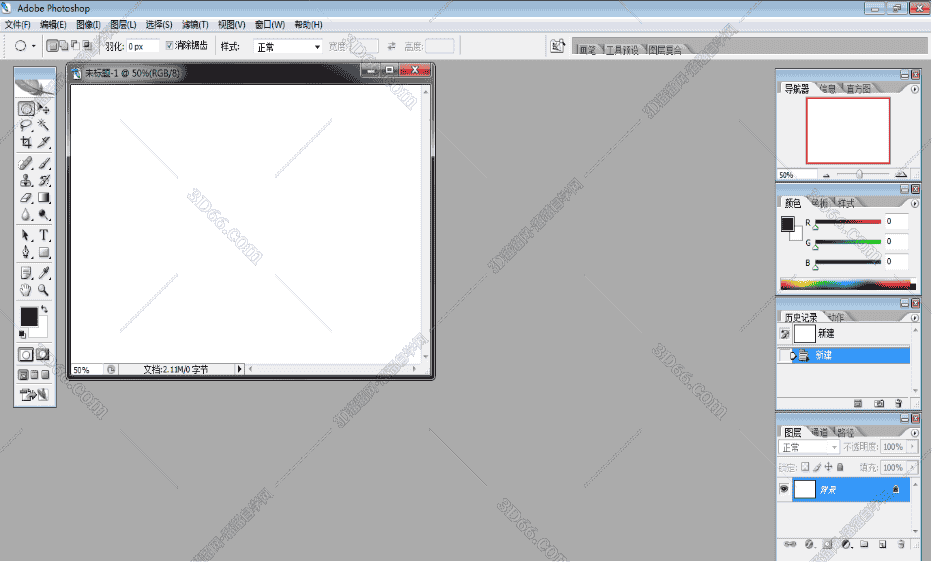Toggle lock transparent pixels in Layers panel
The height and width of the screenshot is (562, 932).
[805, 467]
